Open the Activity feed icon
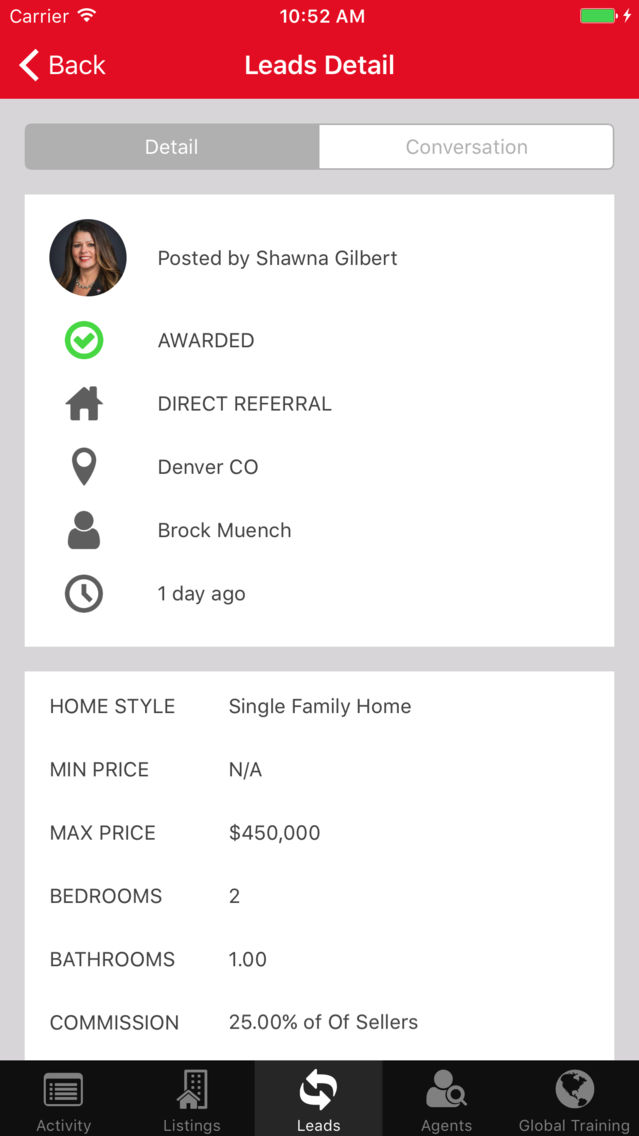The image size is (639, 1136). pos(63,1090)
